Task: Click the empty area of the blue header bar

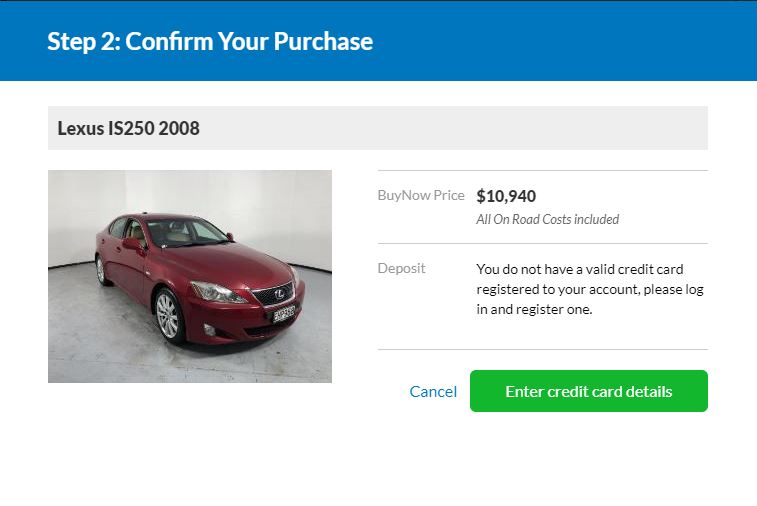Action: (565, 41)
